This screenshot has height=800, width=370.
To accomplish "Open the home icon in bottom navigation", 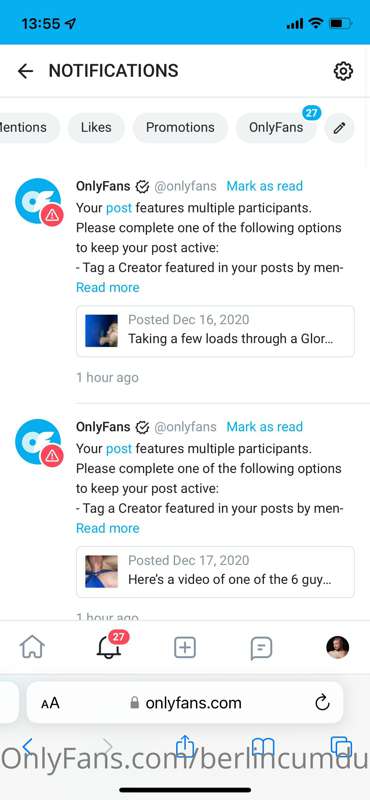I will click(x=32, y=648).
